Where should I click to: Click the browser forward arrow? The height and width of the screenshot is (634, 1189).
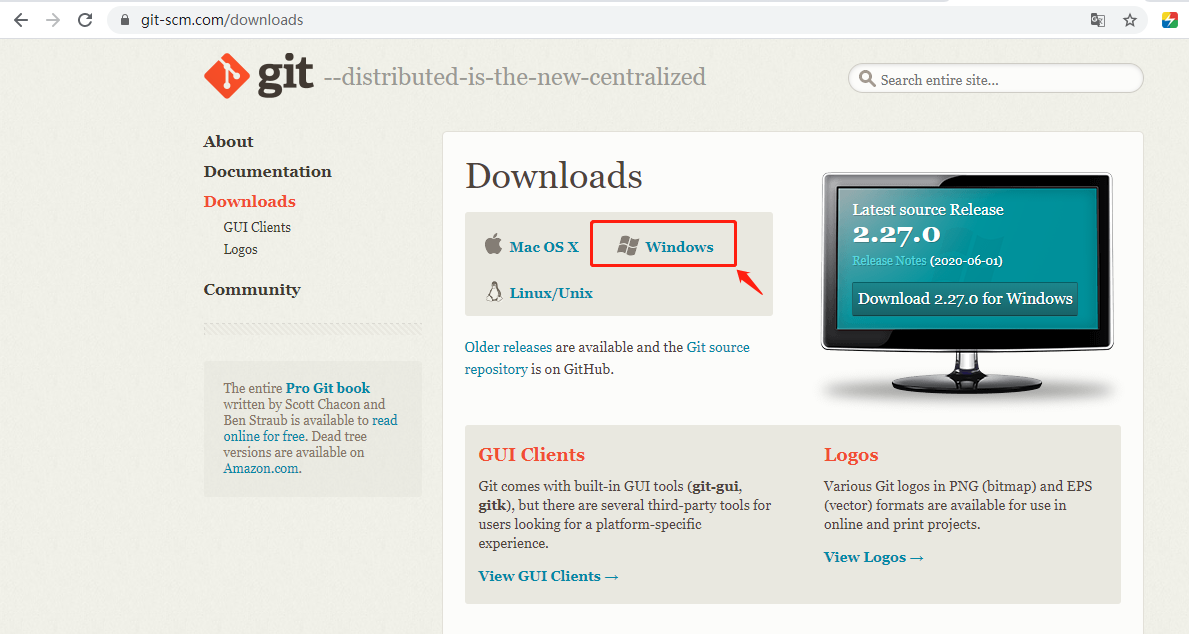tap(53, 20)
